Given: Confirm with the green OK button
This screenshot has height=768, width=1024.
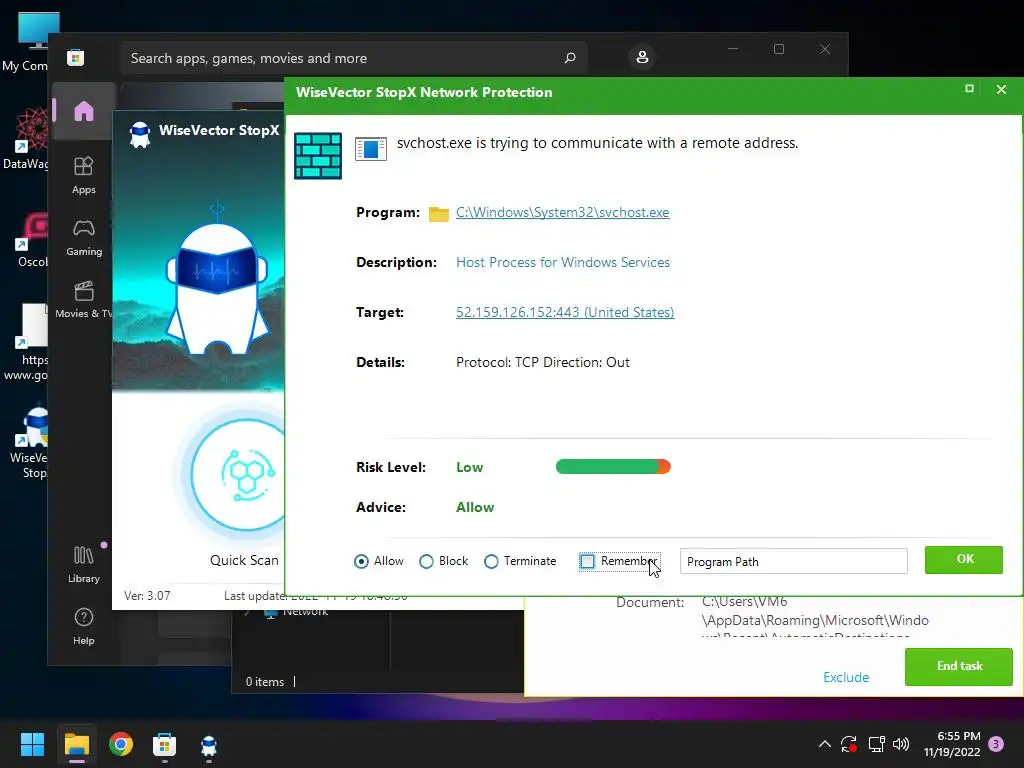Looking at the screenshot, I should pyautogui.click(x=964, y=560).
